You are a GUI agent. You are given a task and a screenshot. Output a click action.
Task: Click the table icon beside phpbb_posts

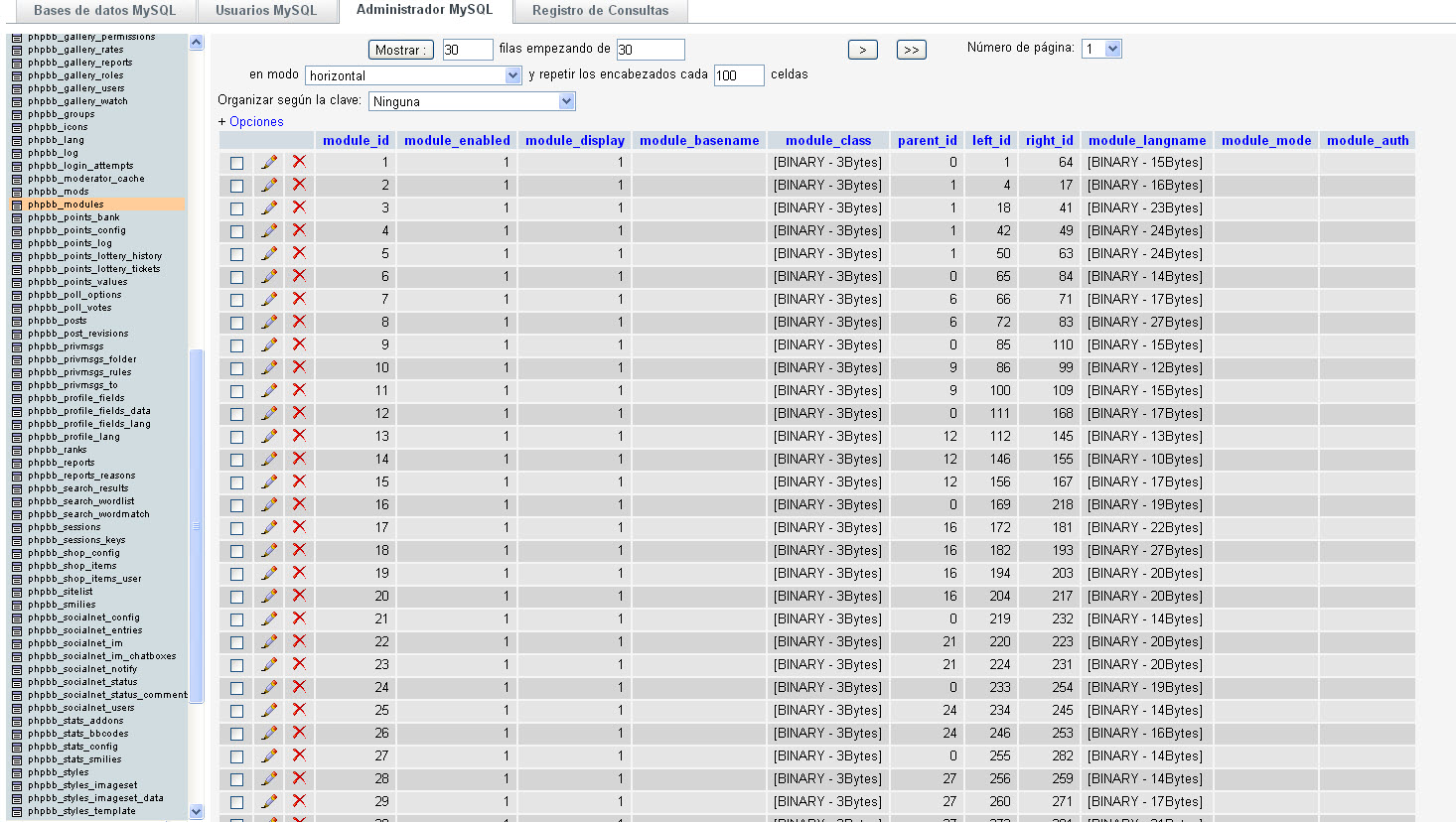(17, 321)
